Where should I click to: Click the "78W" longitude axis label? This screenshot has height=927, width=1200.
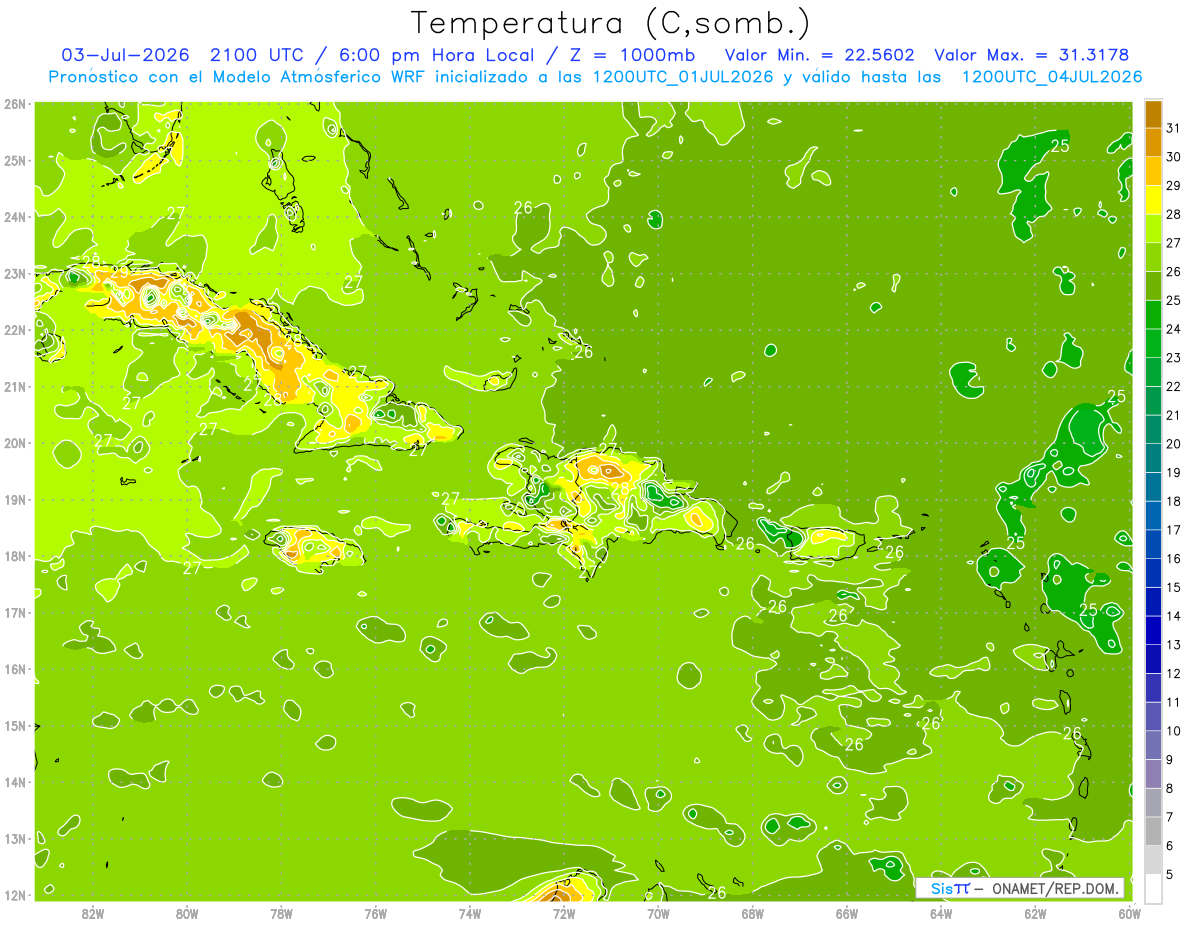[281, 913]
